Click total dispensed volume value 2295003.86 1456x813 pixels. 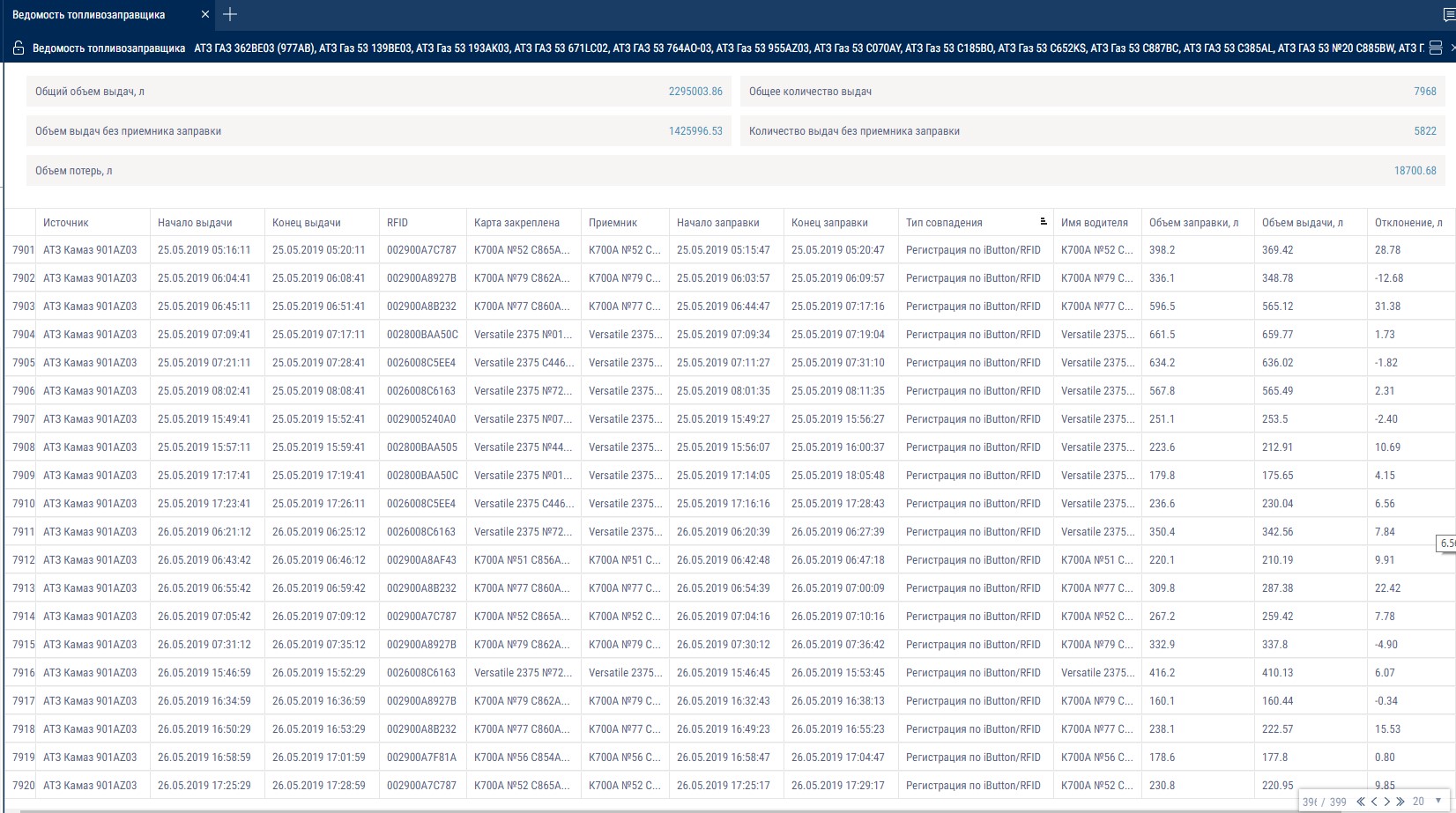coord(695,92)
